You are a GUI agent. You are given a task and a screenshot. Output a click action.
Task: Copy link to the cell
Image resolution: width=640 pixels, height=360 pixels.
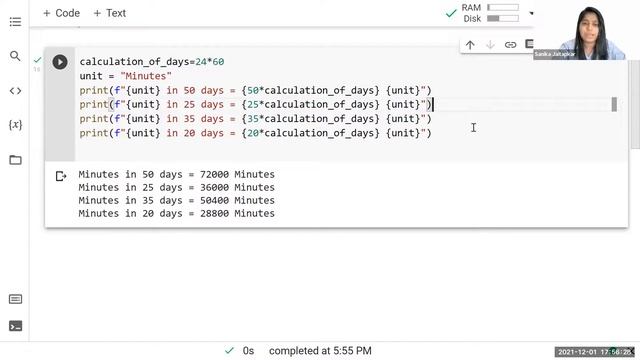510,45
